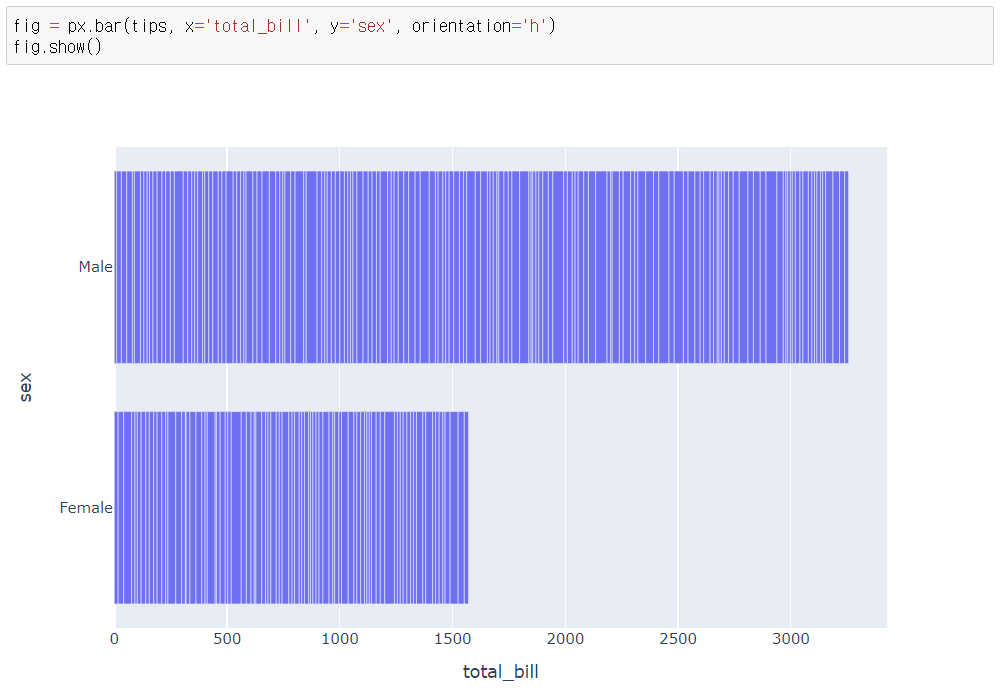
Task: Click the px.bar code line in the cell
Action: coord(285,26)
